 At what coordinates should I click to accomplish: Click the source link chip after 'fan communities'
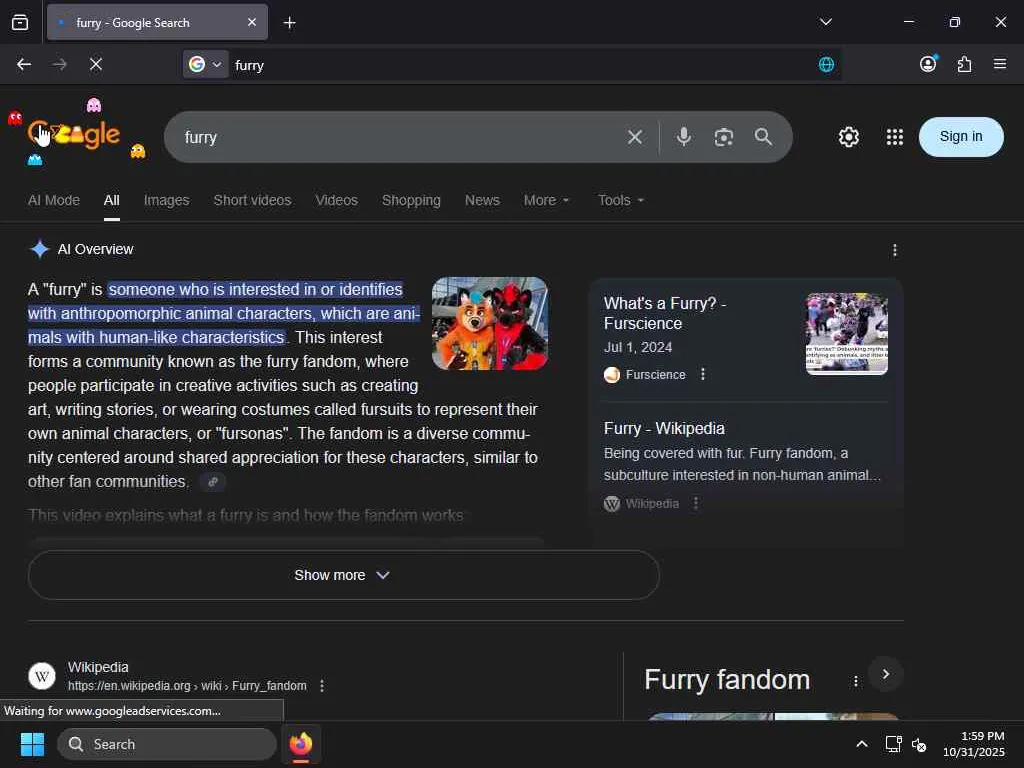[212, 482]
